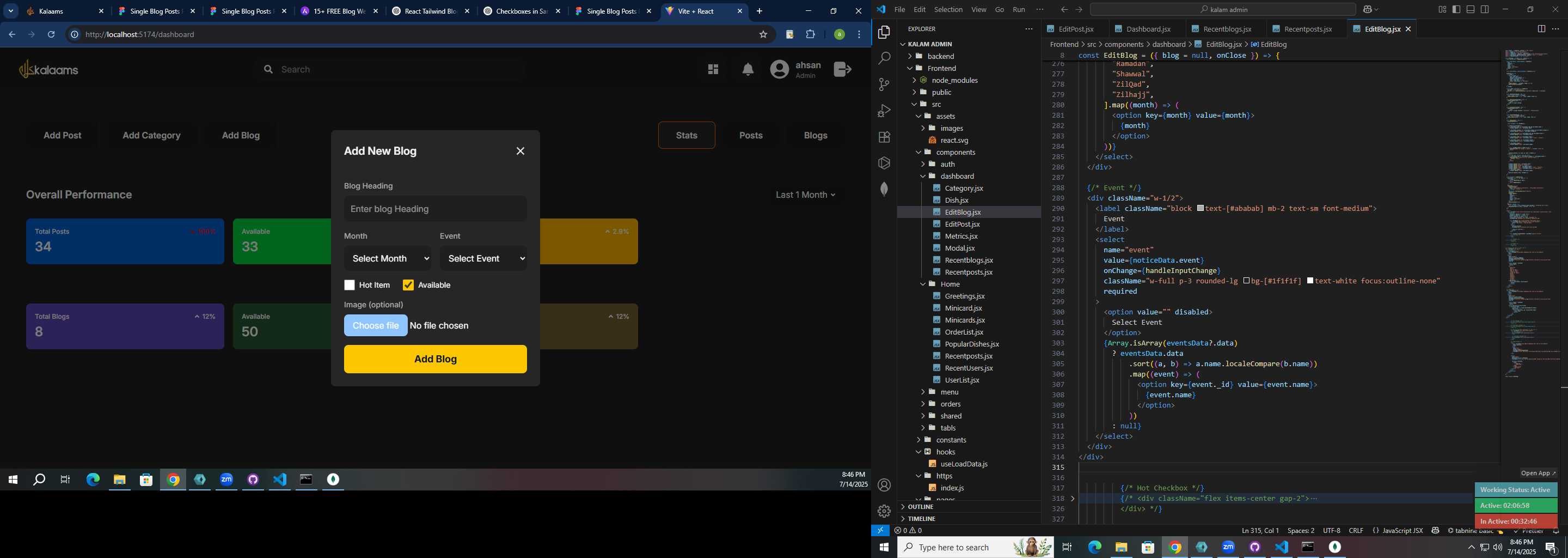
Task: Open Metrics.jsx in Explorer tree
Action: (960, 236)
